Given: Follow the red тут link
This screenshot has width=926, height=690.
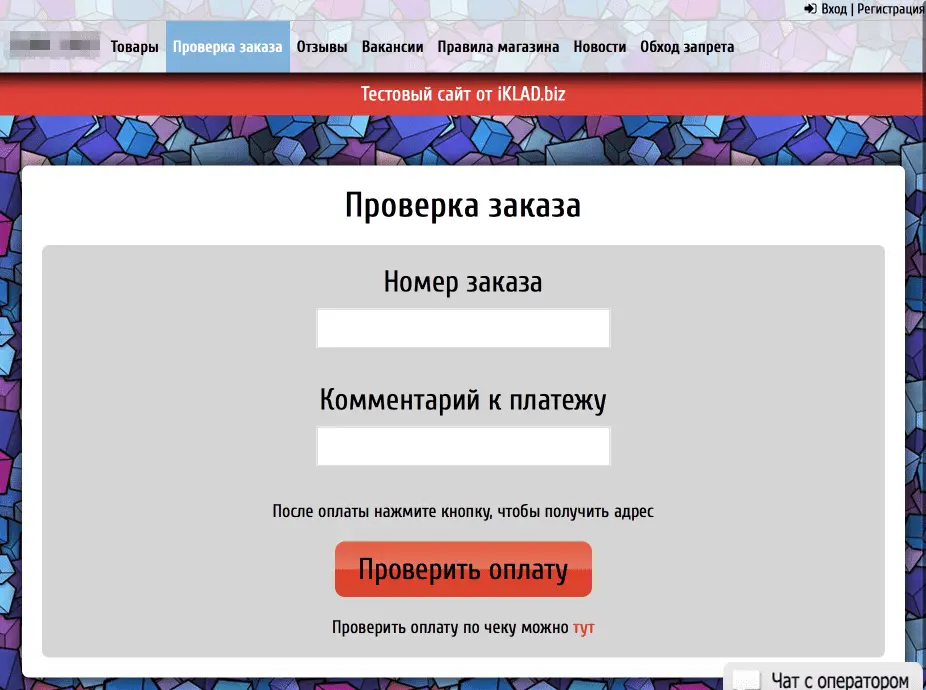Looking at the screenshot, I should point(584,628).
